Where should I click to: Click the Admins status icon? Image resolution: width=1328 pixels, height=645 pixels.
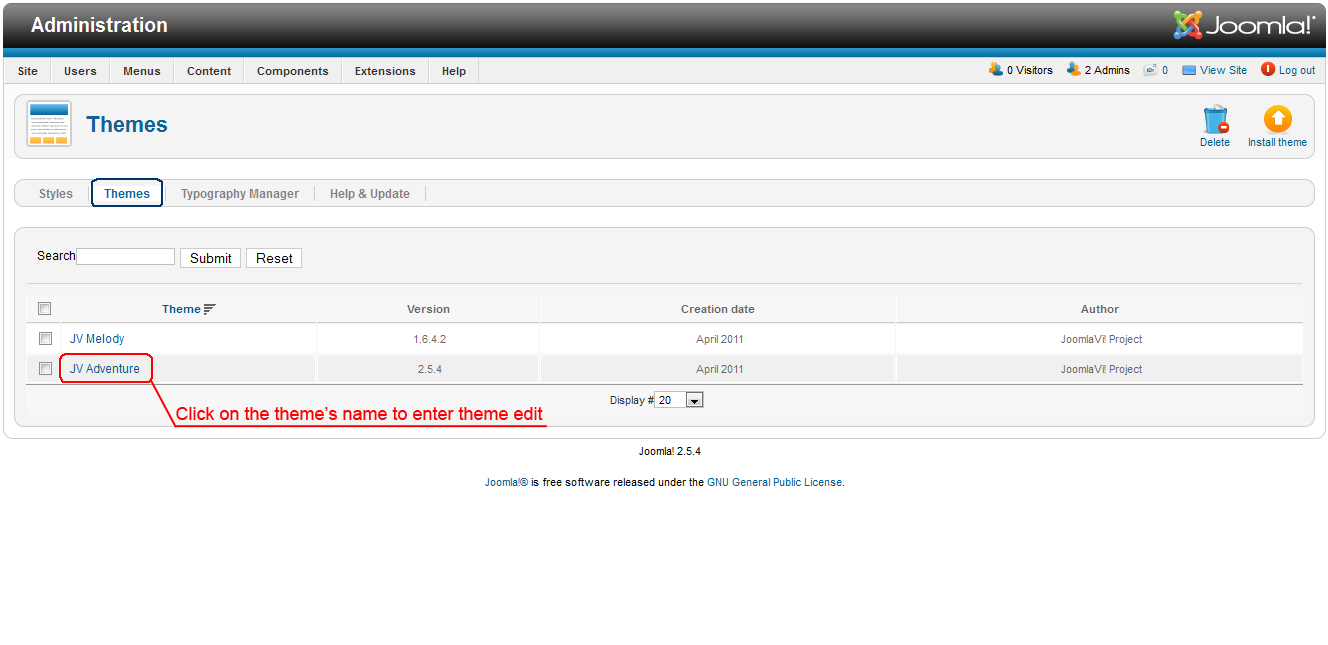(1073, 70)
